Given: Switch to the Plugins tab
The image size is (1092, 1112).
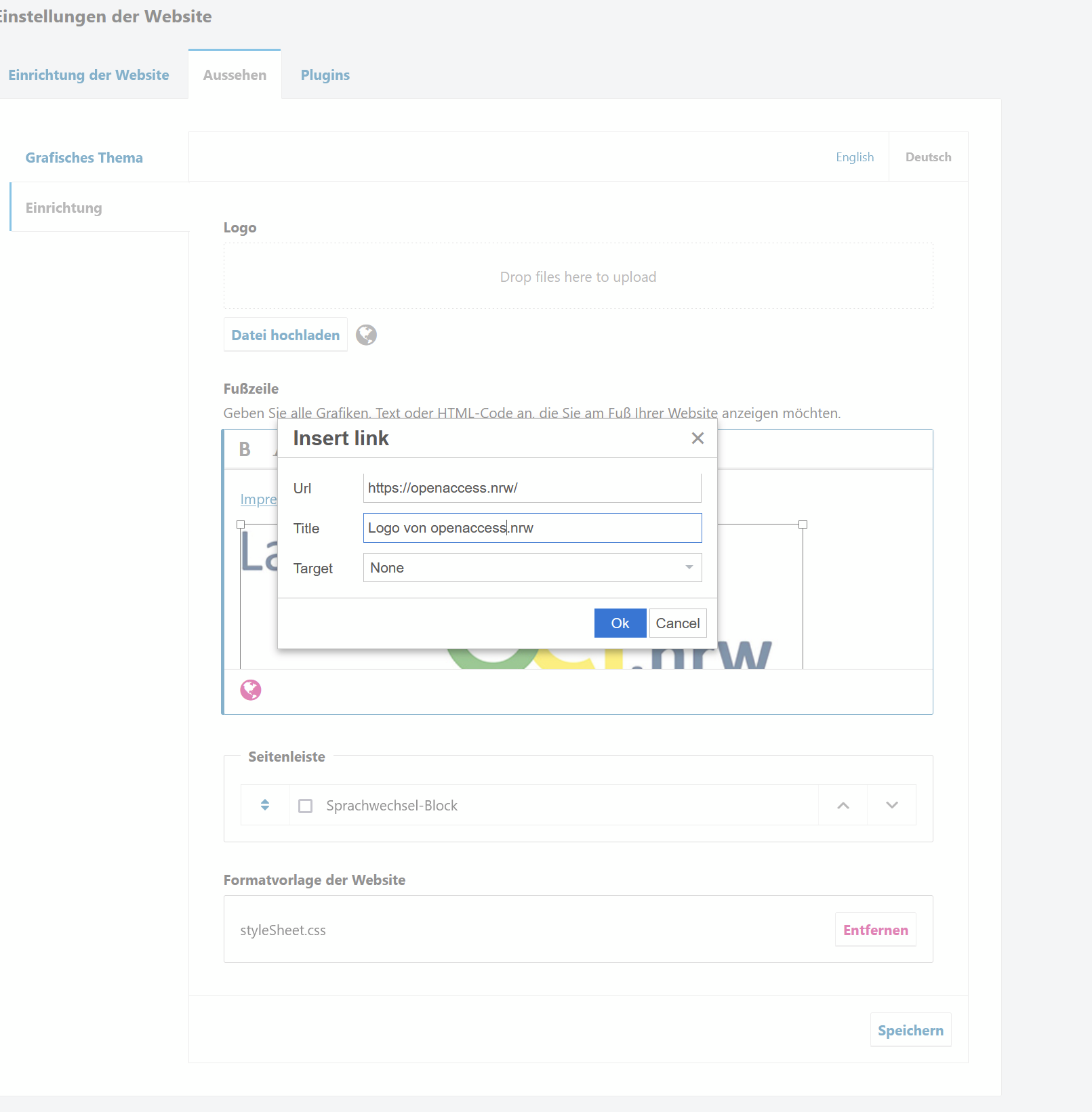Looking at the screenshot, I should pyautogui.click(x=325, y=75).
